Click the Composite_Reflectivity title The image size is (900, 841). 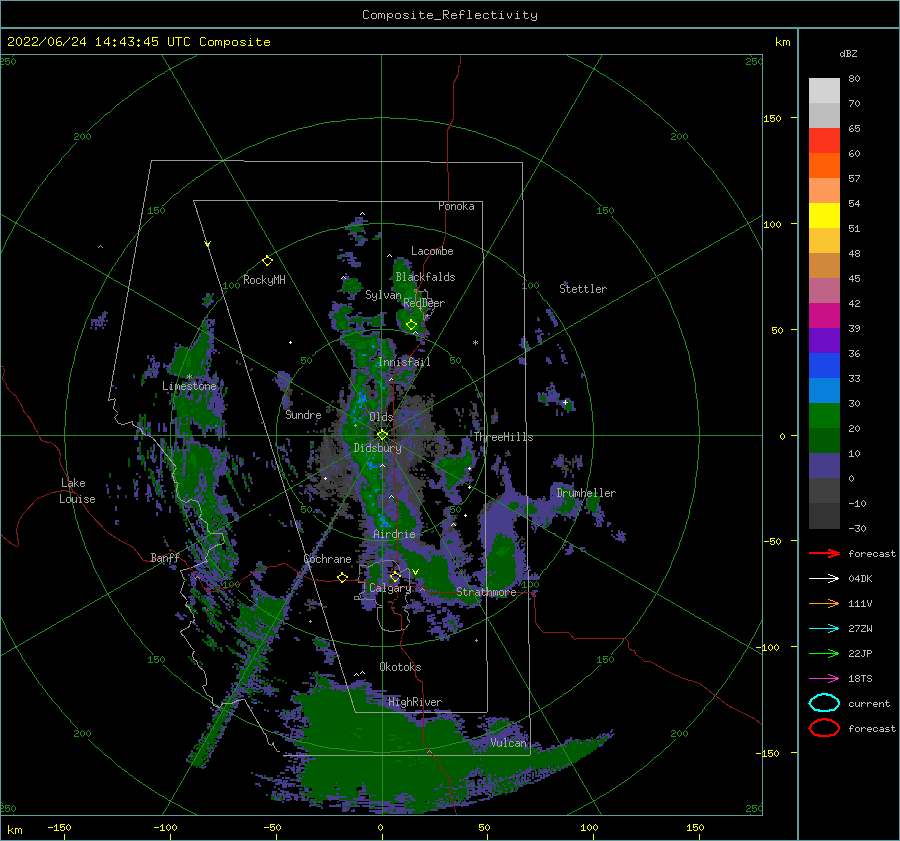pos(450,15)
